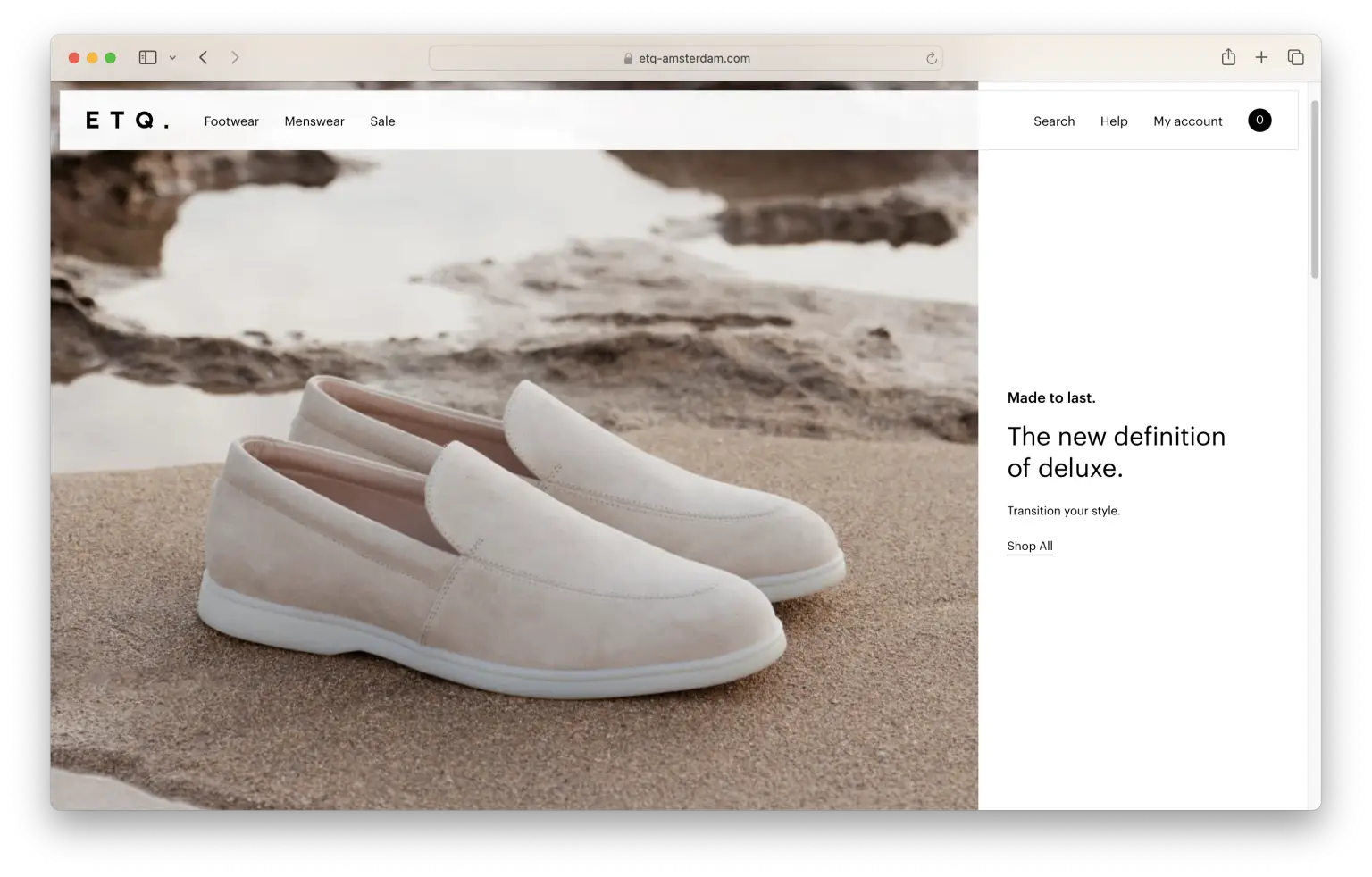1372x877 pixels.
Task: Go to My account
Action: tap(1187, 121)
